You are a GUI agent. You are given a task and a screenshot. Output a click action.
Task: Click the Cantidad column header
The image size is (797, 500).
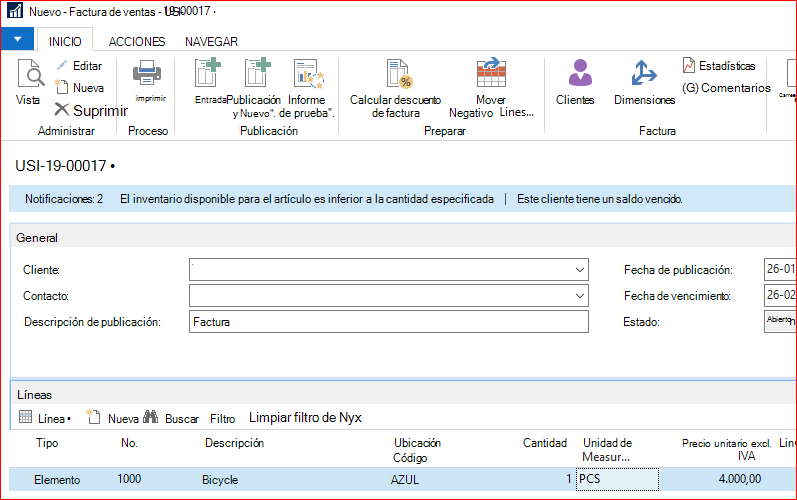544,443
